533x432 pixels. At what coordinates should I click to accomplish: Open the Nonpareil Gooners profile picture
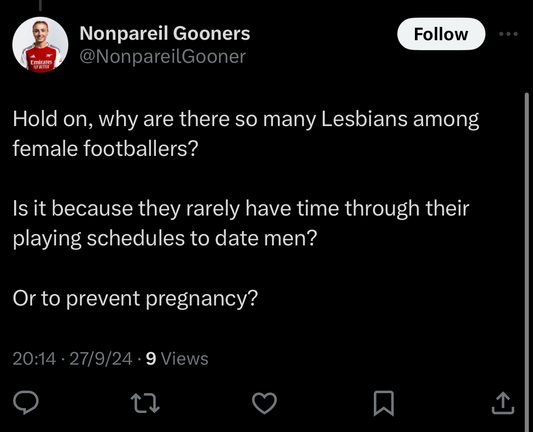tap(40, 45)
